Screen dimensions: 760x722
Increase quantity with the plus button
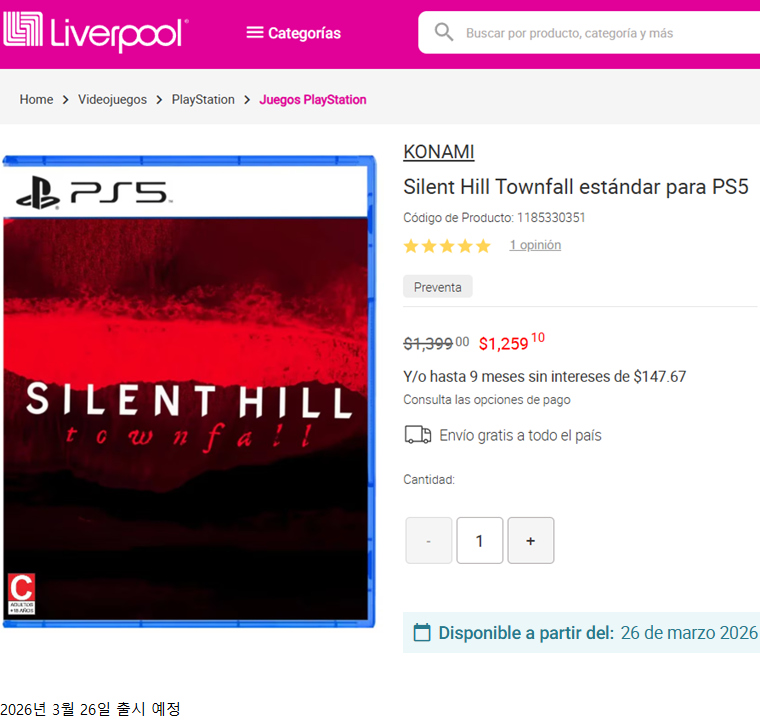tap(531, 540)
